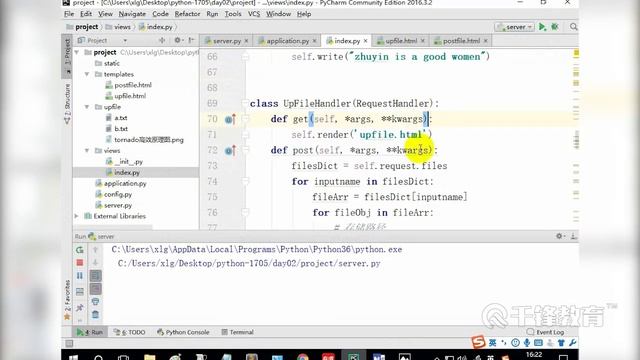The image size is (640, 360).
Task: Open the Navigate menu
Action: 132,14
